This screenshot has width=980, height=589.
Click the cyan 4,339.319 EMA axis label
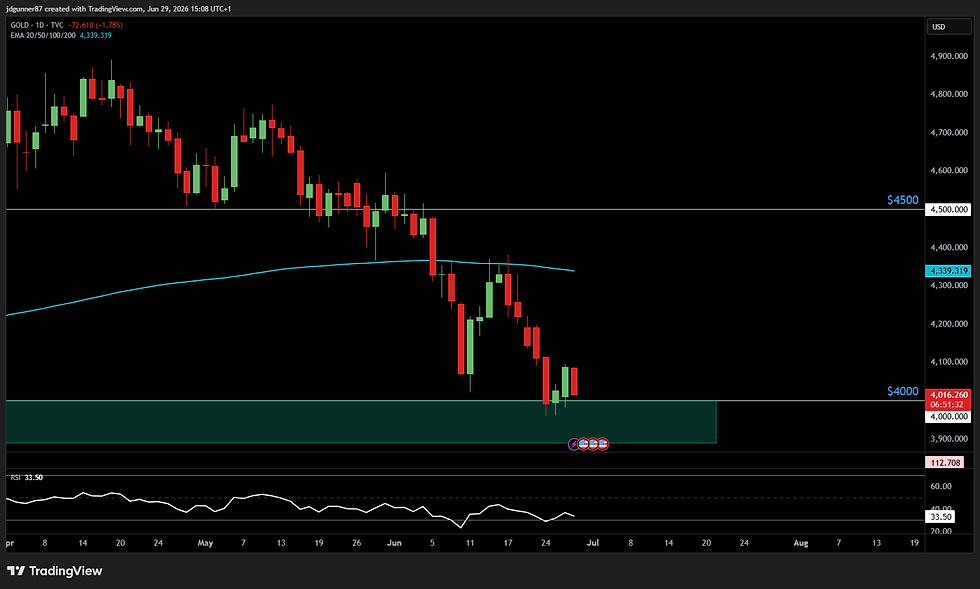[948, 271]
